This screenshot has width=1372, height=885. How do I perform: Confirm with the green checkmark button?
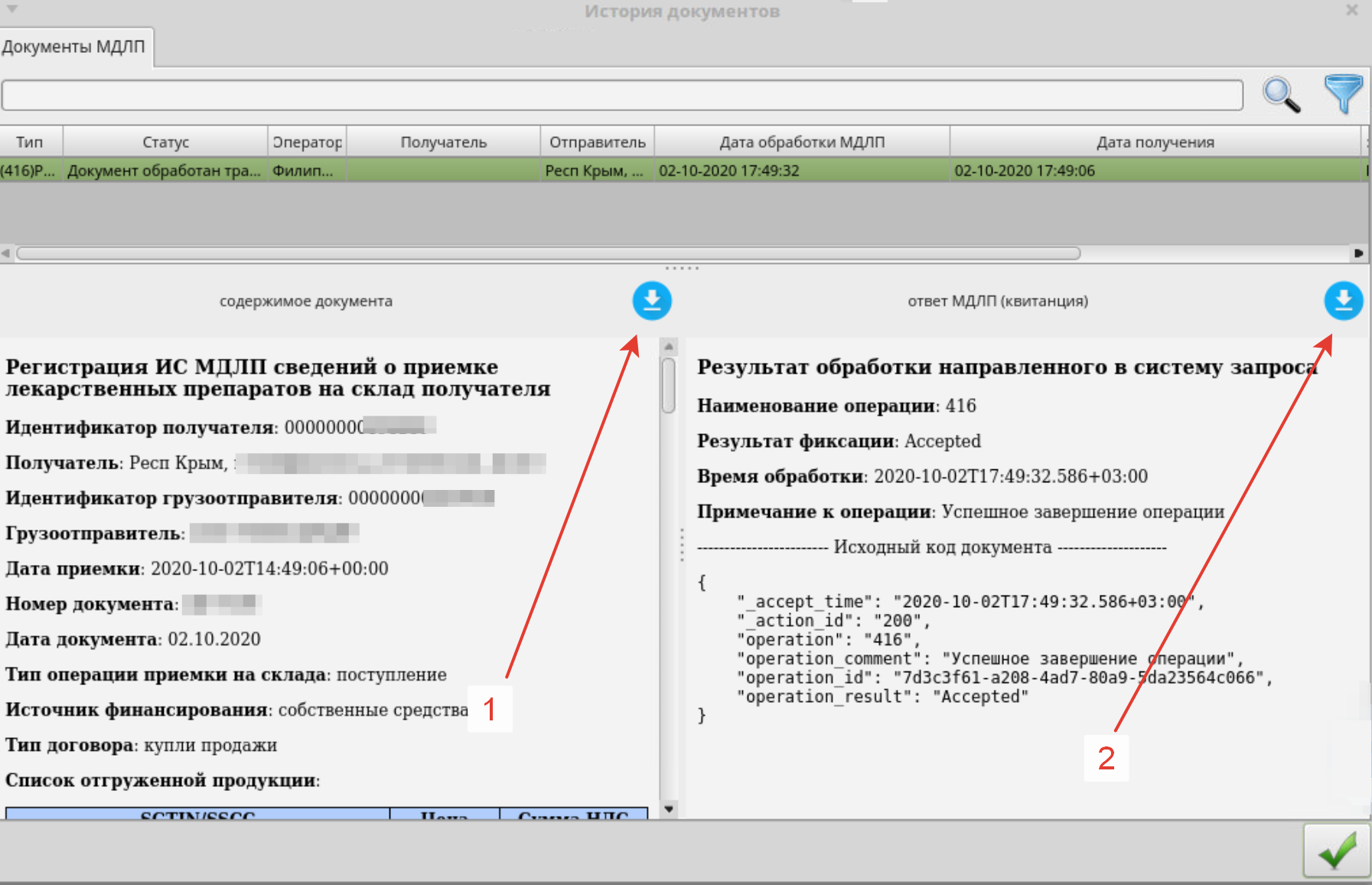1336,851
